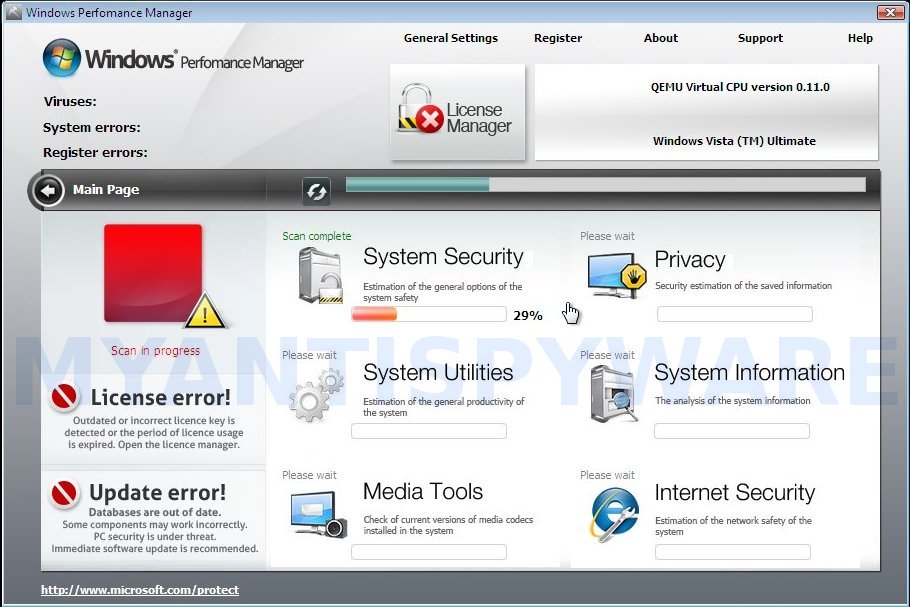Viewport: 910px width, 607px height.
Task: Close the Windows Perfomance Manager window
Action: [x=890, y=12]
